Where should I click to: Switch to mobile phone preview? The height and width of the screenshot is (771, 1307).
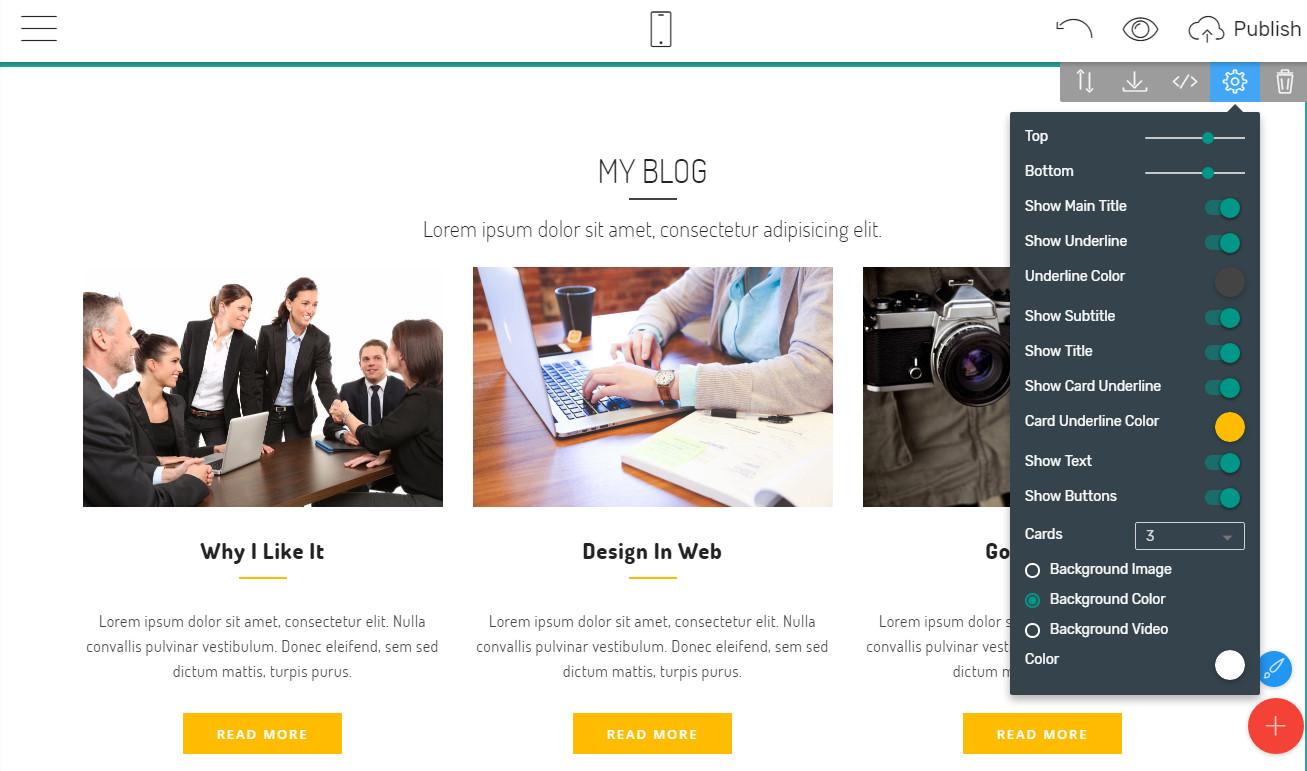(x=660, y=29)
